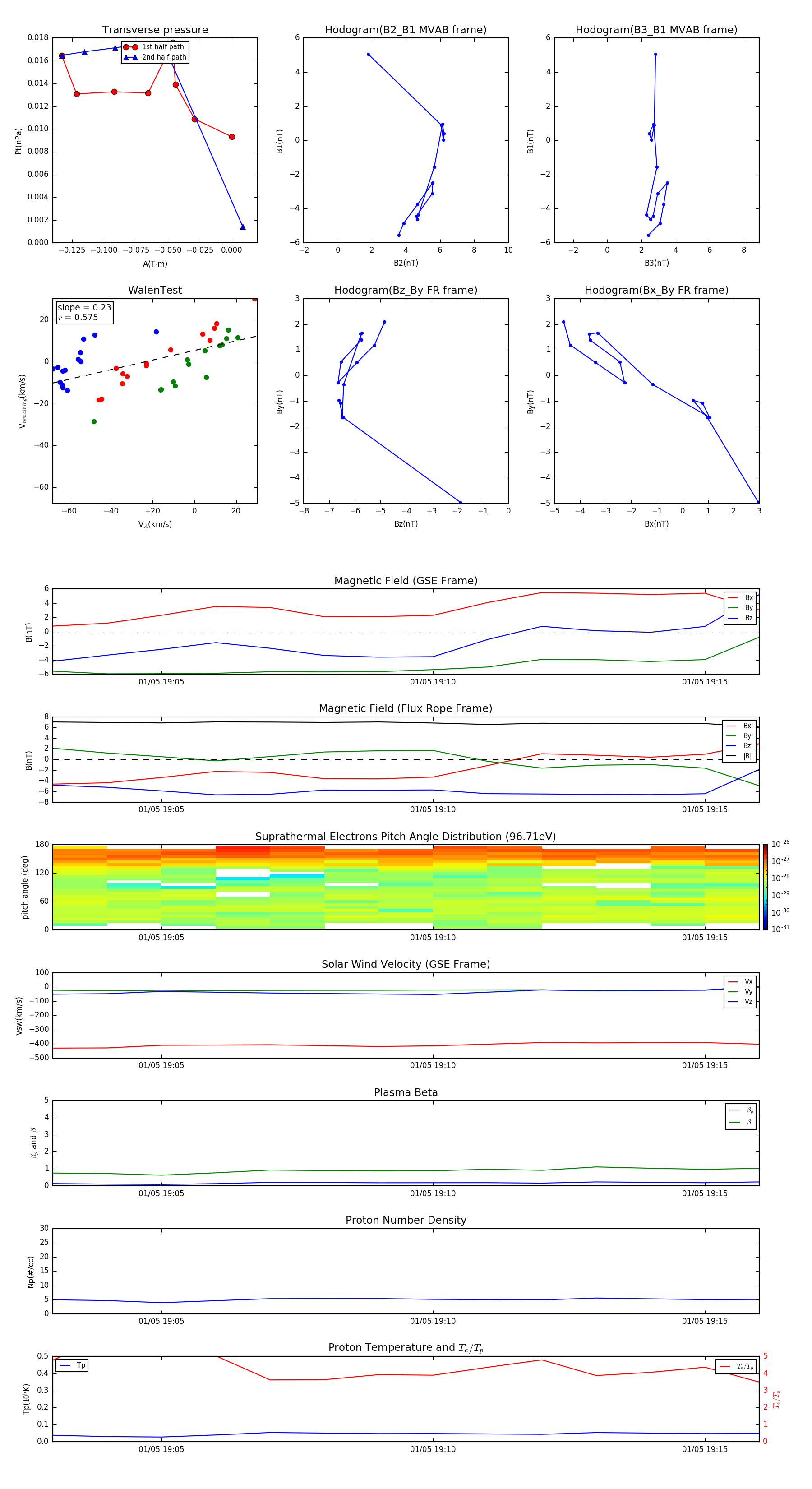Click Vy in the solar wind legend

click(x=741, y=991)
